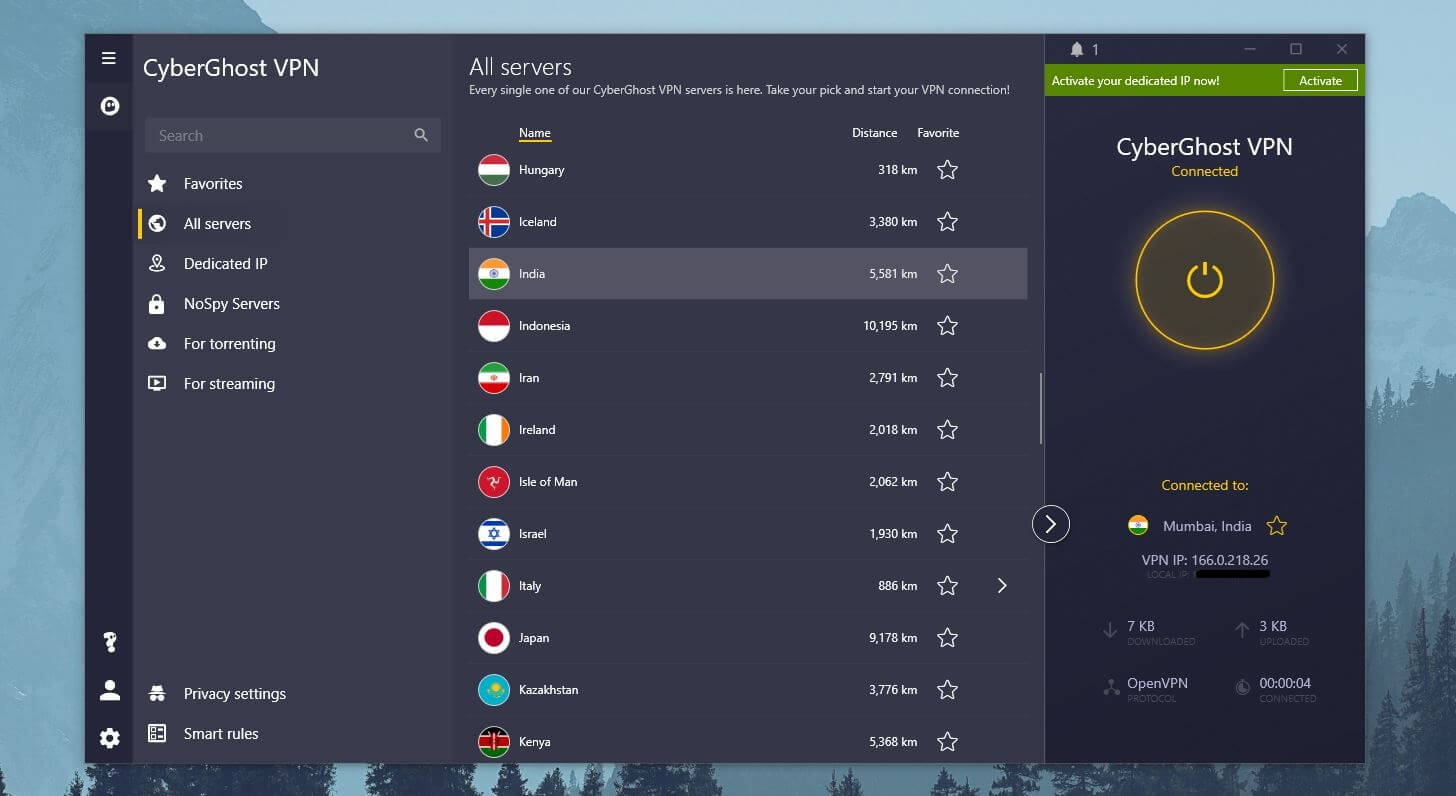Favorite Ireland with its star

coord(947,430)
